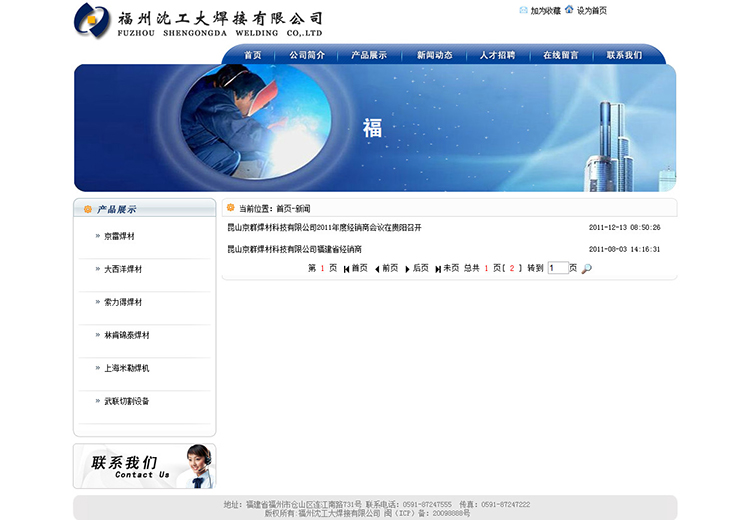Click the 后页 next page arrow
The height and width of the screenshot is (520, 748).
pos(408,269)
